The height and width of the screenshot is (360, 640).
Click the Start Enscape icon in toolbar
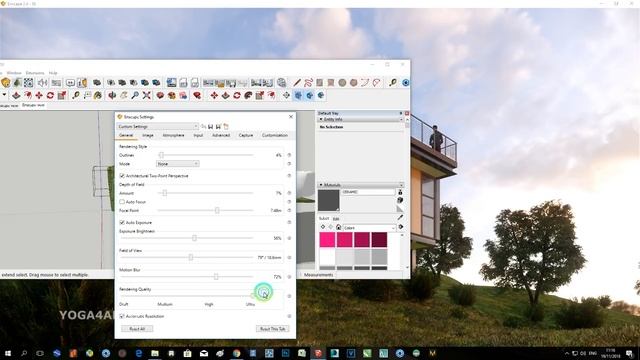6,83
